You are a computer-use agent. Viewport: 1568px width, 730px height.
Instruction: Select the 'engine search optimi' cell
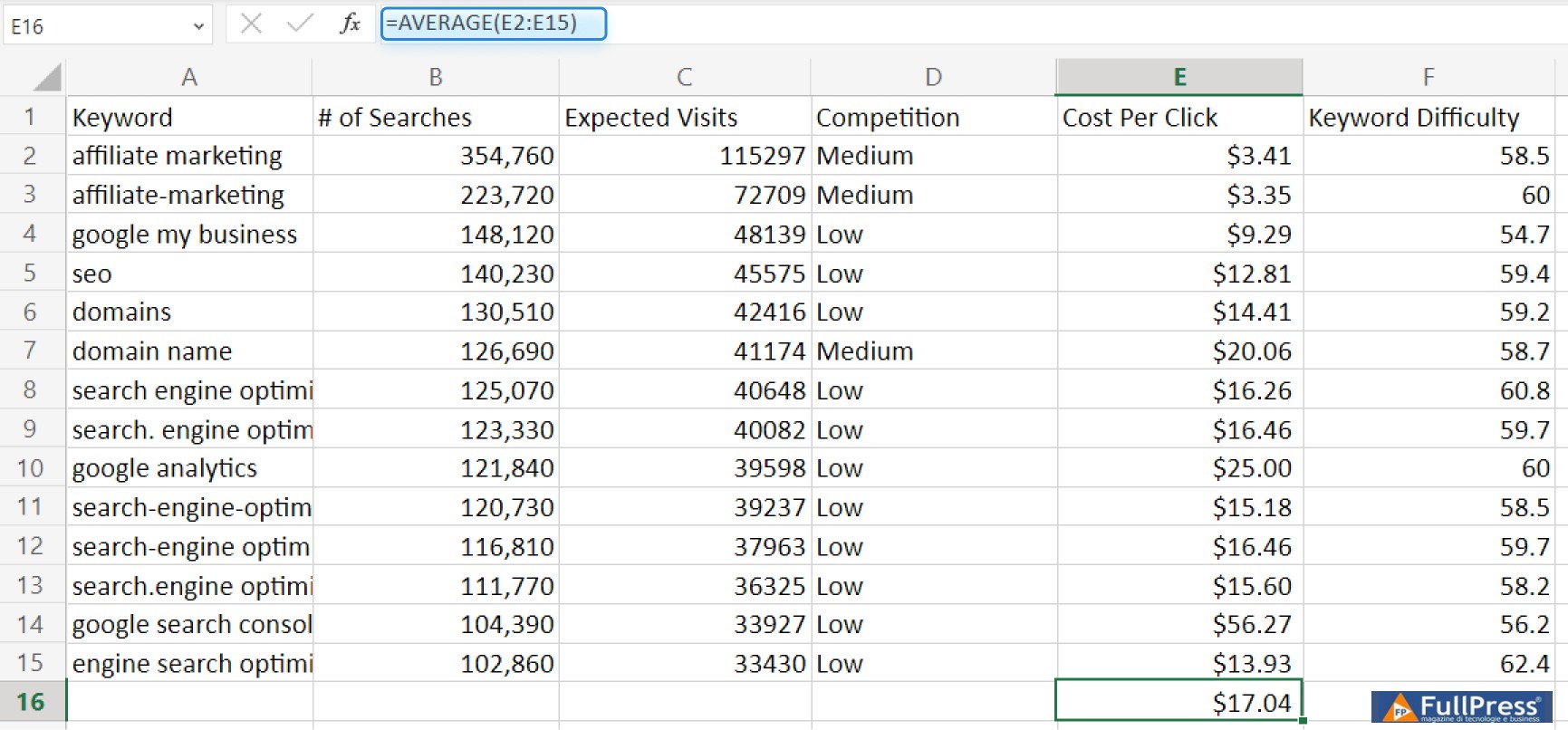[189, 663]
